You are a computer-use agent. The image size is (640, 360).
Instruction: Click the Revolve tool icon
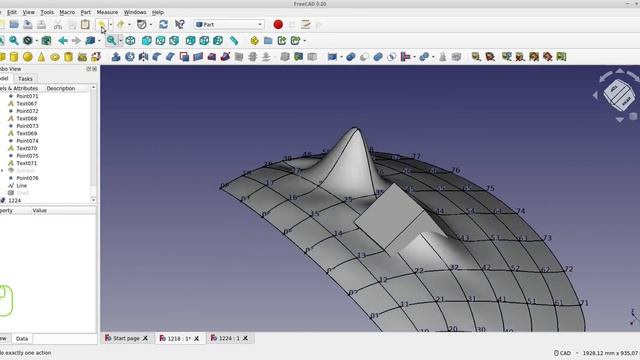click(130, 57)
